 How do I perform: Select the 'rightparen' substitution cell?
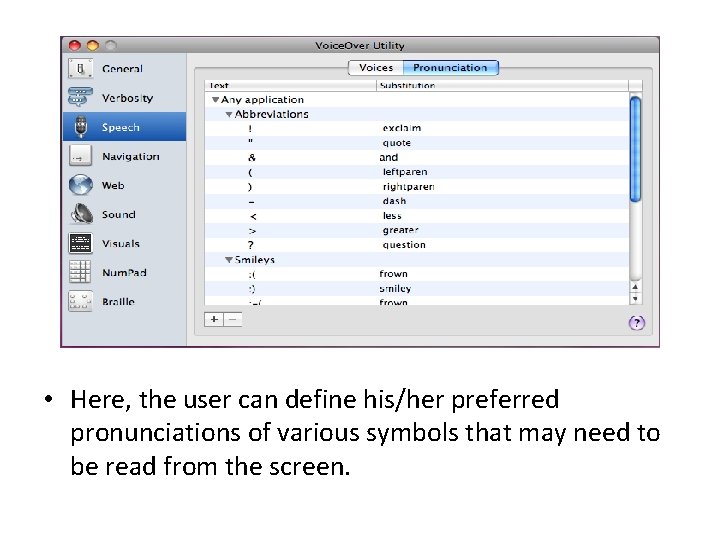[502, 186]
